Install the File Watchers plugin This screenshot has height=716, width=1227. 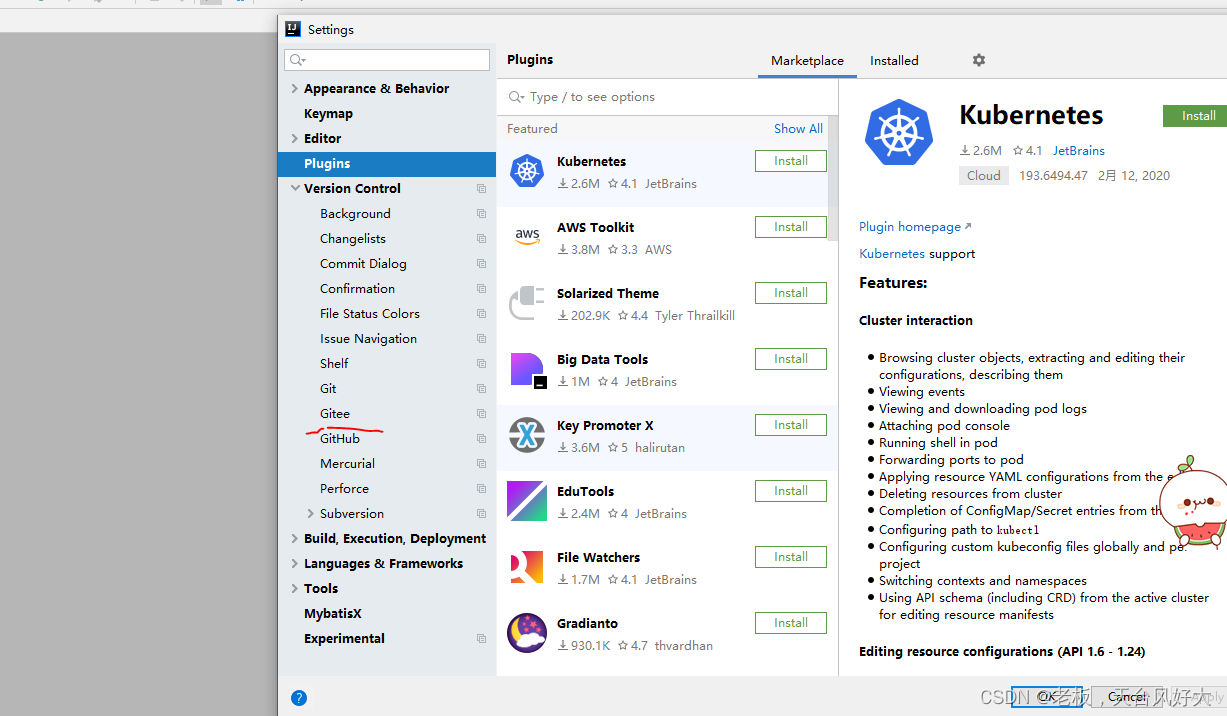(x=790, y=557)
